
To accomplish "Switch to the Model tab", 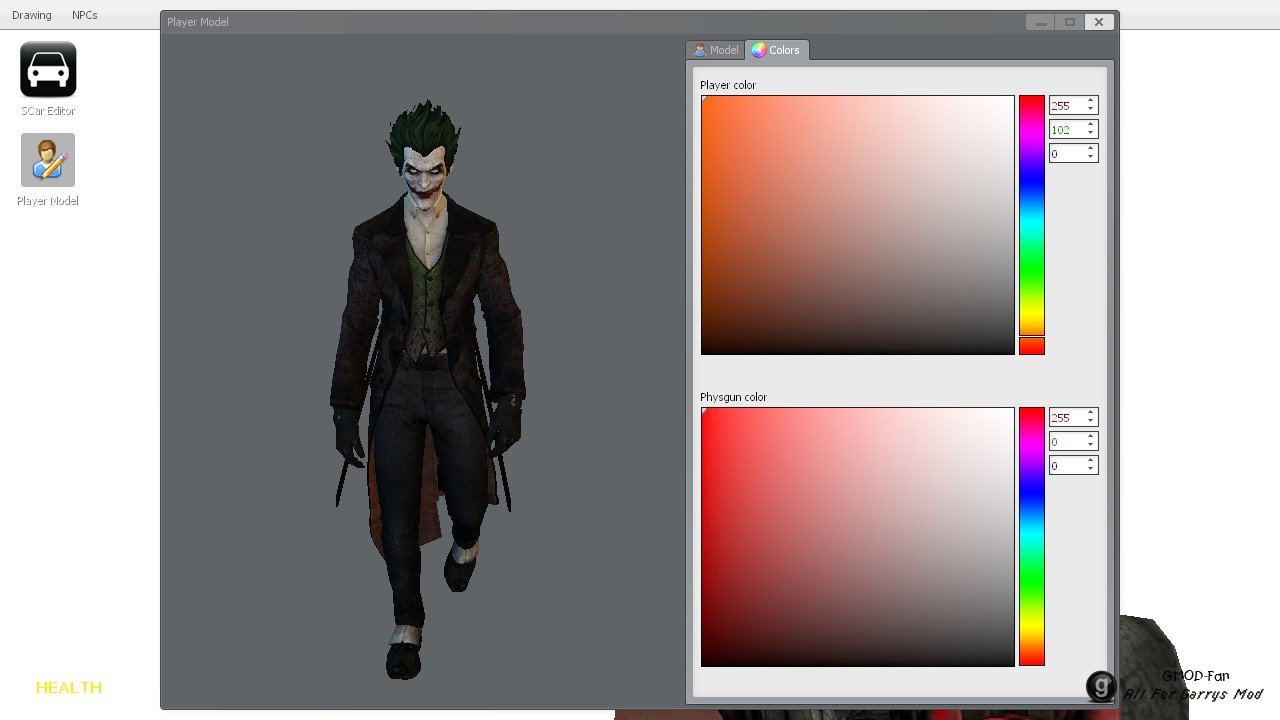I will pos(715,50).
